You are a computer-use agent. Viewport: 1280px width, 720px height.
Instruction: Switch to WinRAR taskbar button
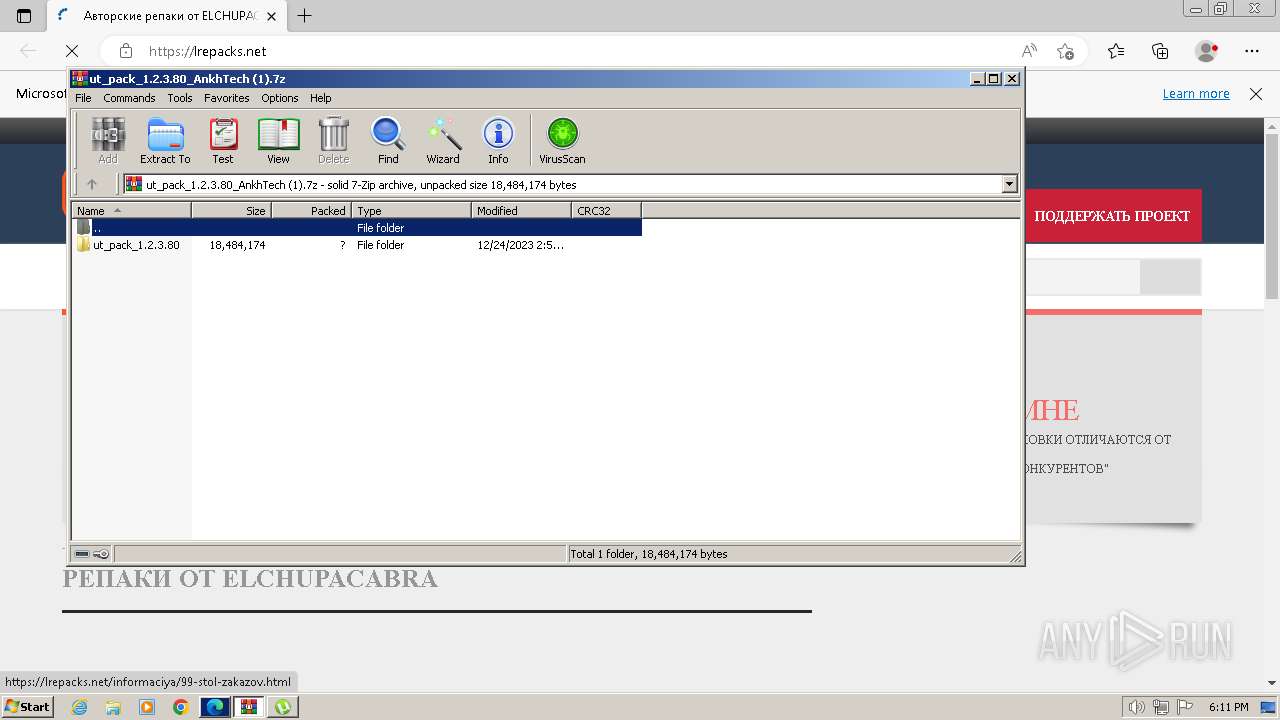click(x=249, y=707)
